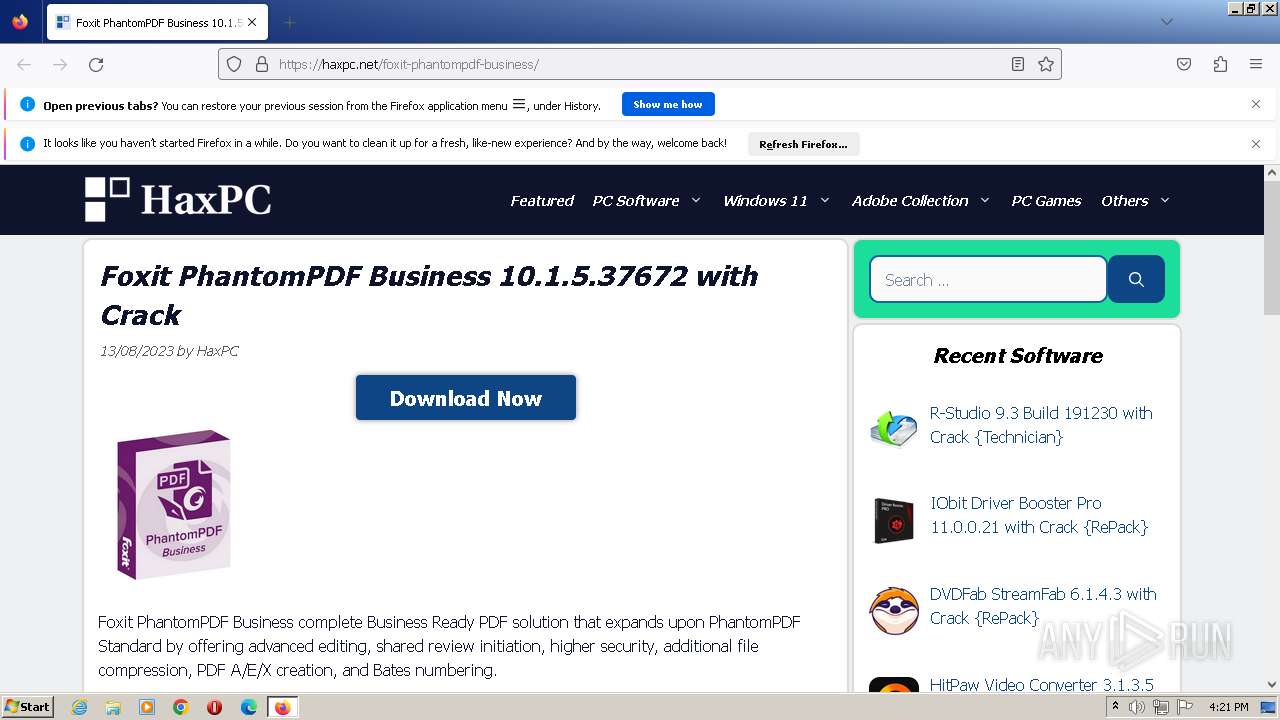Expand the Adobe Collection submenu chevron
The image size is (1280, 720).
coord(985,200)
